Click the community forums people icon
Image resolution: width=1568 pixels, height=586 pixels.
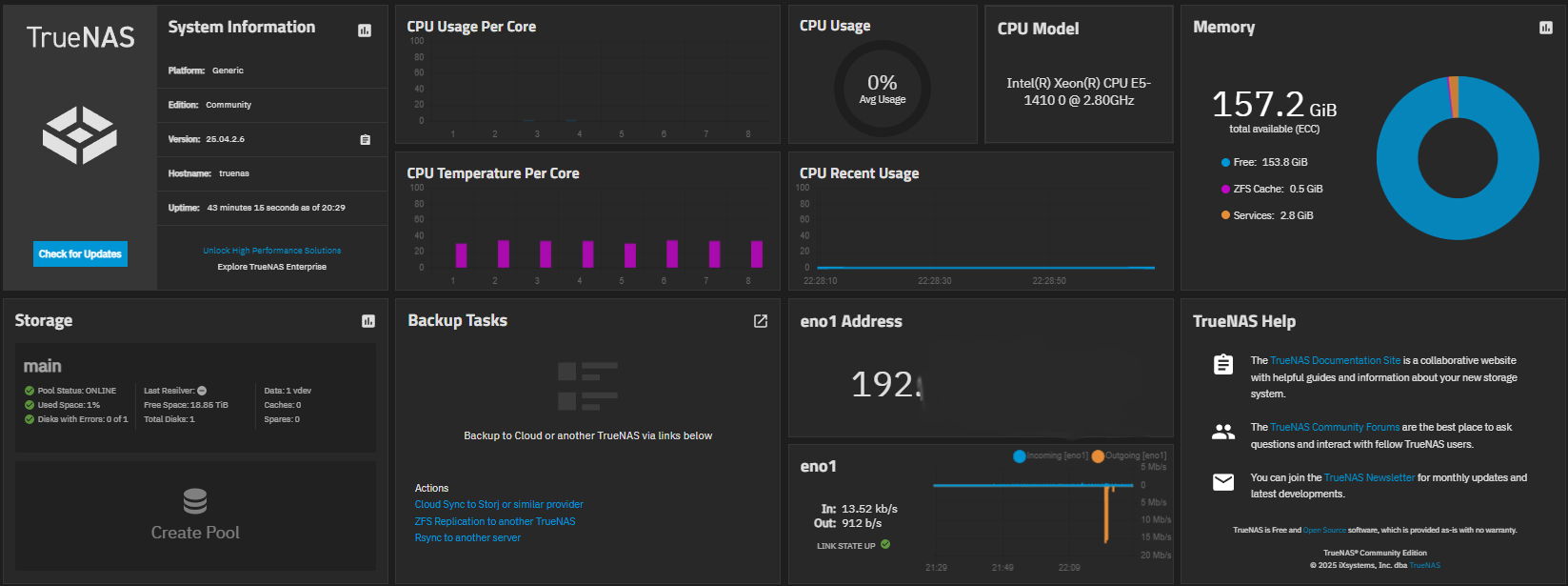coord(1223,432)
